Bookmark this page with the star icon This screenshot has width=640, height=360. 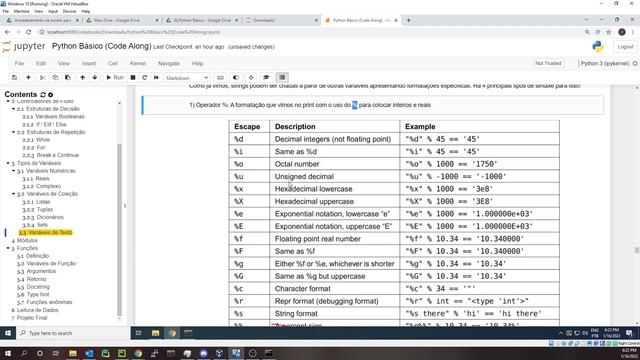point(609,32)
